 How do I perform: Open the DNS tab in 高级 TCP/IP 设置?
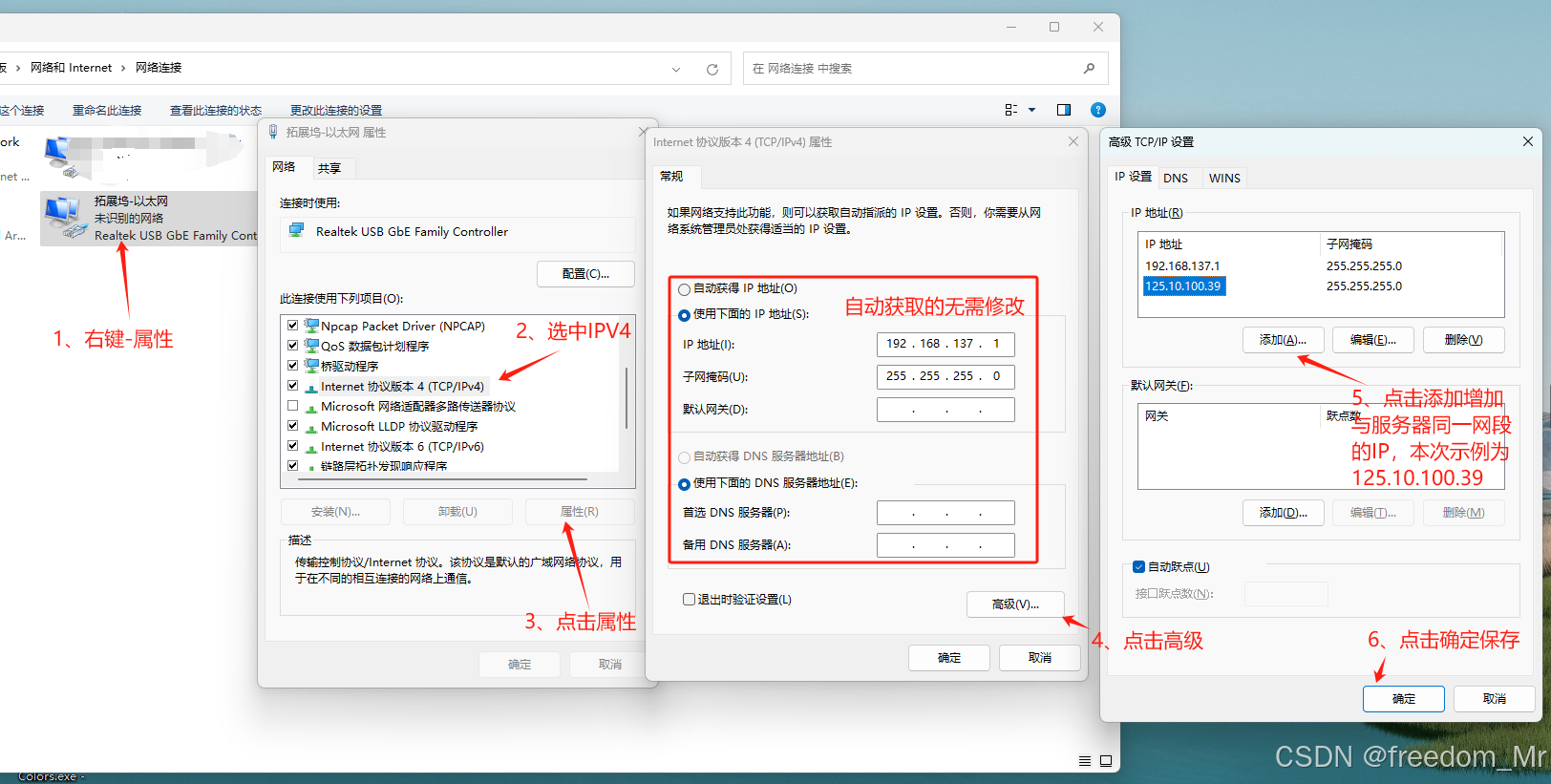click(x=1176, y=179)
